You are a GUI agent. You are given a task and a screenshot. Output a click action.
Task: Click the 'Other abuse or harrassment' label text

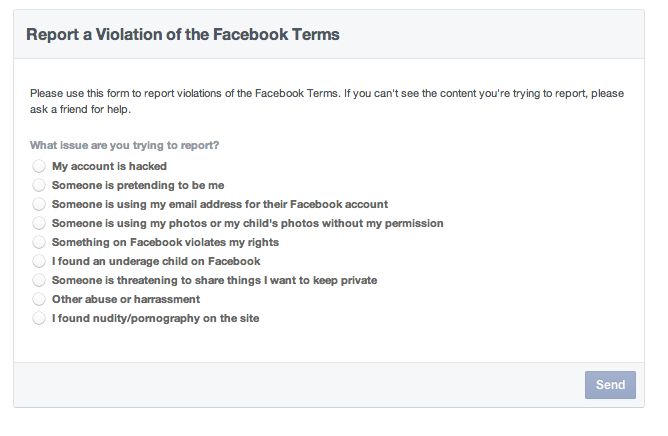126,299
